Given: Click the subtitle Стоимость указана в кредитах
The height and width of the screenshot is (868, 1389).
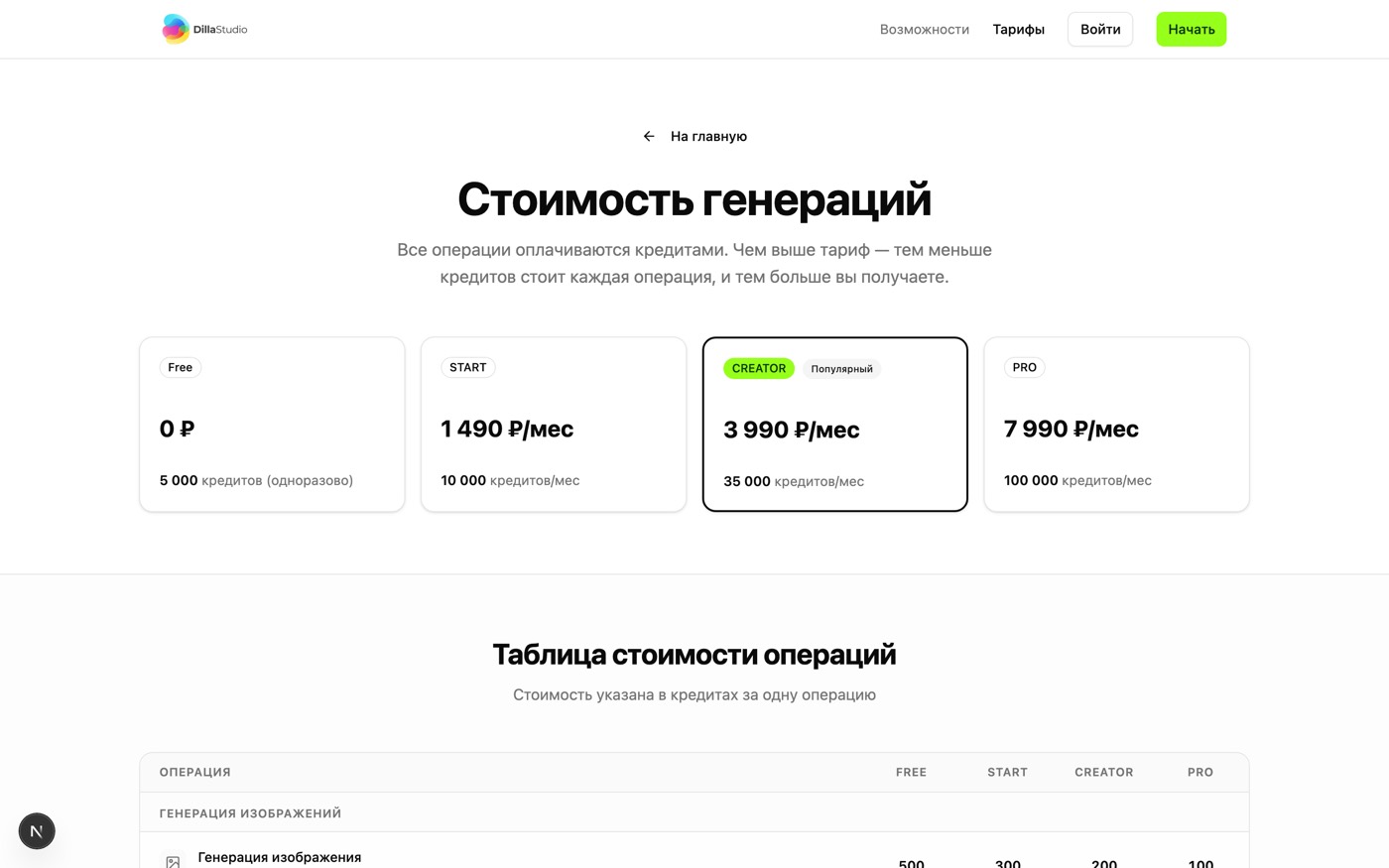Looking at the screenshot, I should 694,694.
